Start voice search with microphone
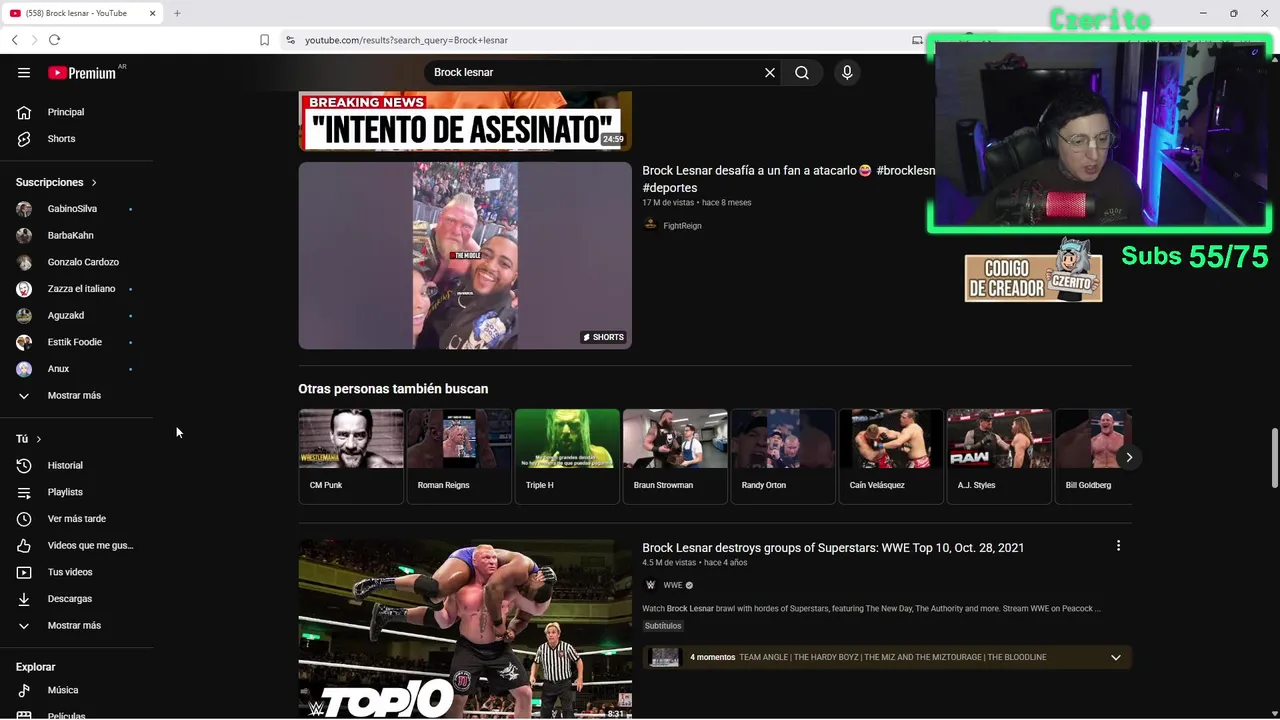 tap(847, 72)
